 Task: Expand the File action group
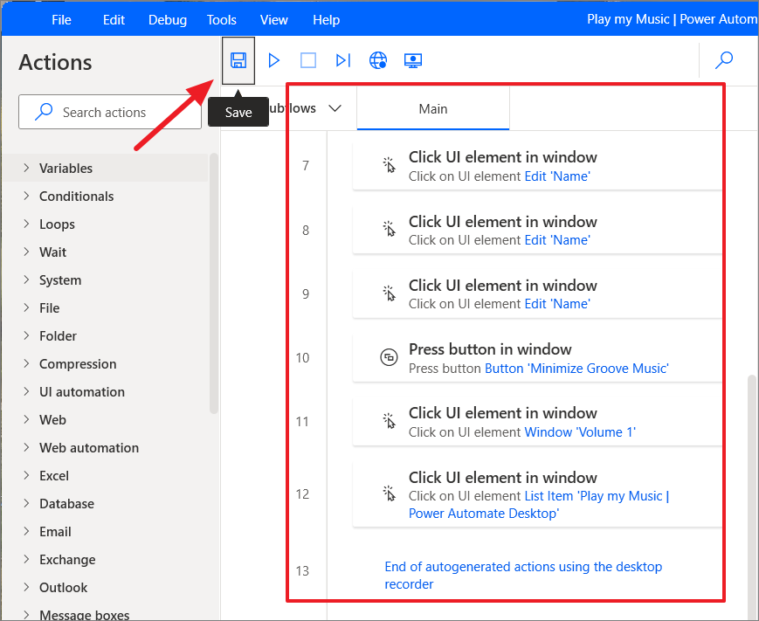[x=26, y=308]
